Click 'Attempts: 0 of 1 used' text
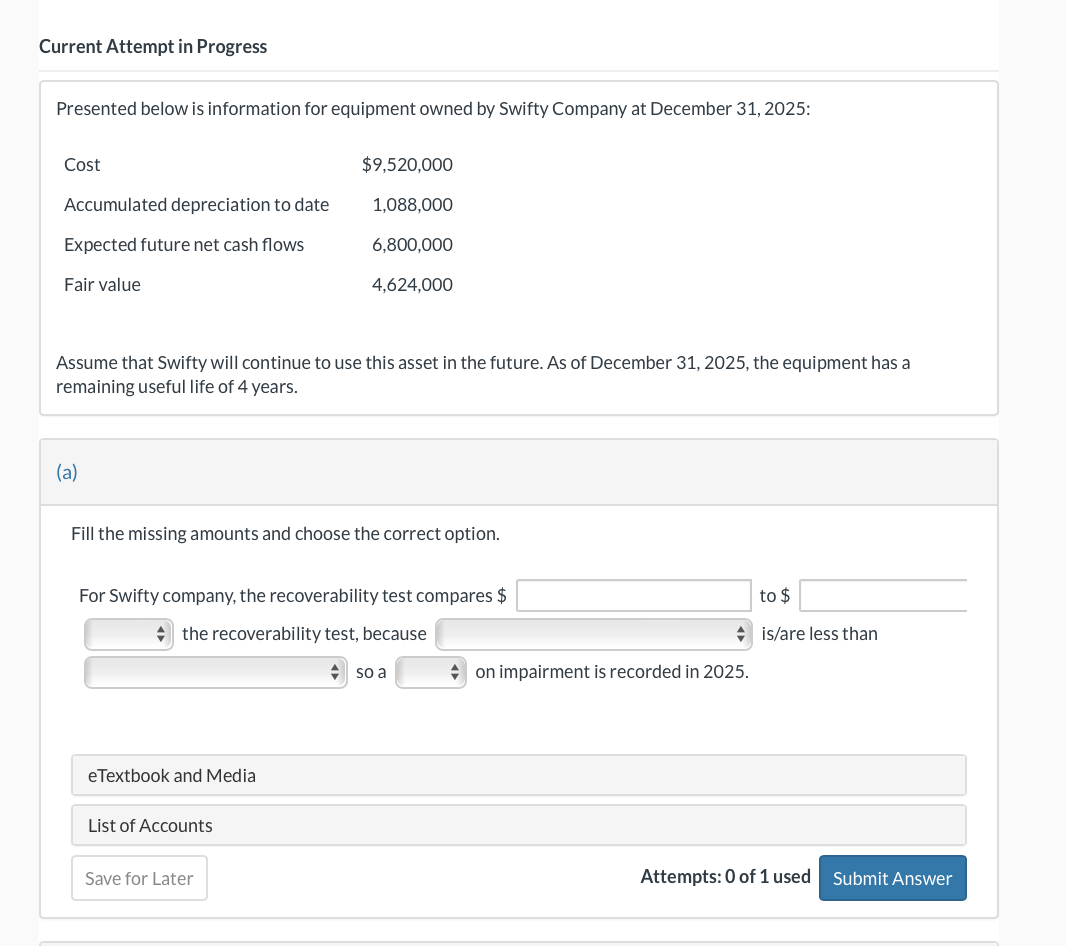 pyautogui.click(x=724, y=876)
